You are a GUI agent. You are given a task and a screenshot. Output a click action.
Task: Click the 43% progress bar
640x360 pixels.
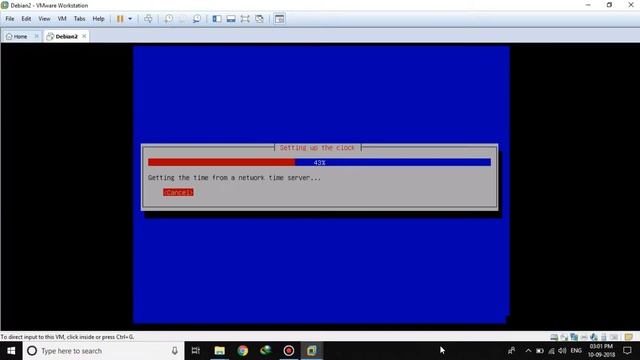(x=319, y=162)
